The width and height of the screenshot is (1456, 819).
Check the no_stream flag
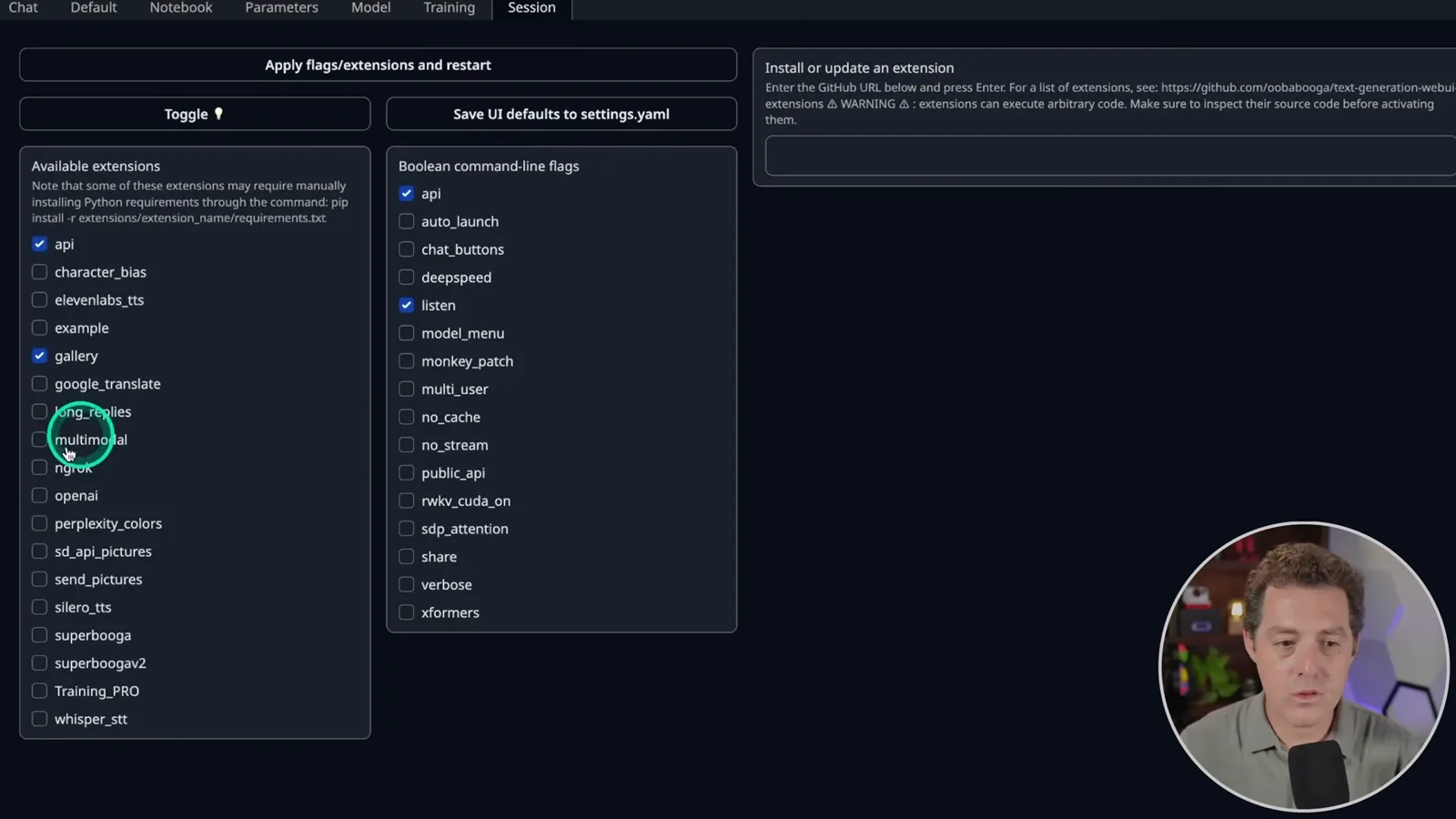406,445
